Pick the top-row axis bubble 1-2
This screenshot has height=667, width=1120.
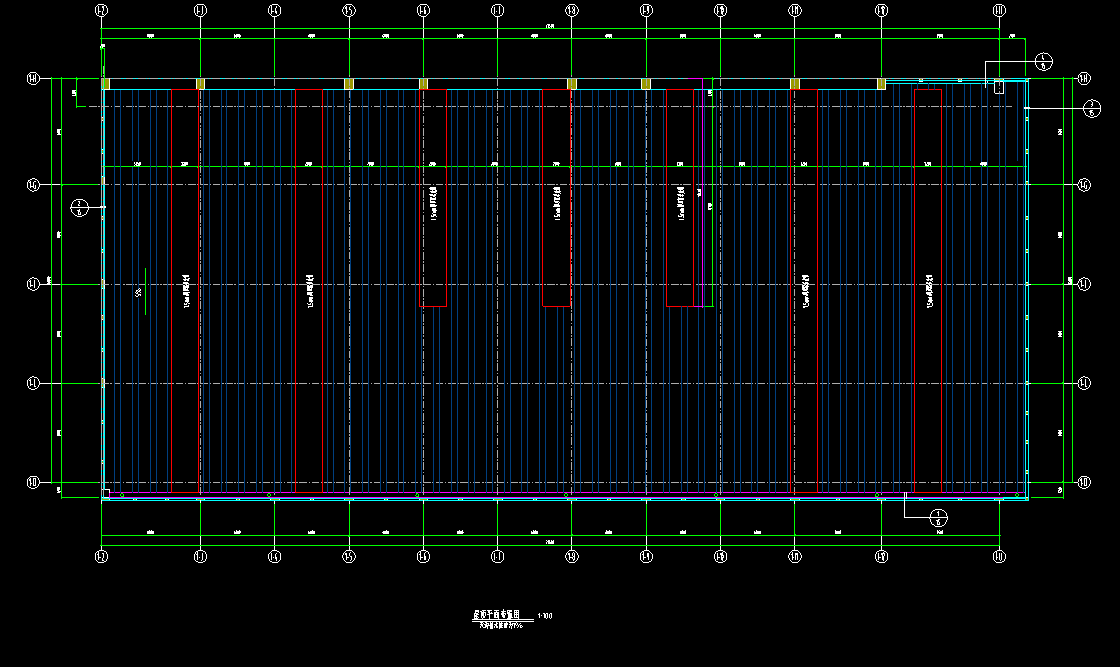(101, 10)
